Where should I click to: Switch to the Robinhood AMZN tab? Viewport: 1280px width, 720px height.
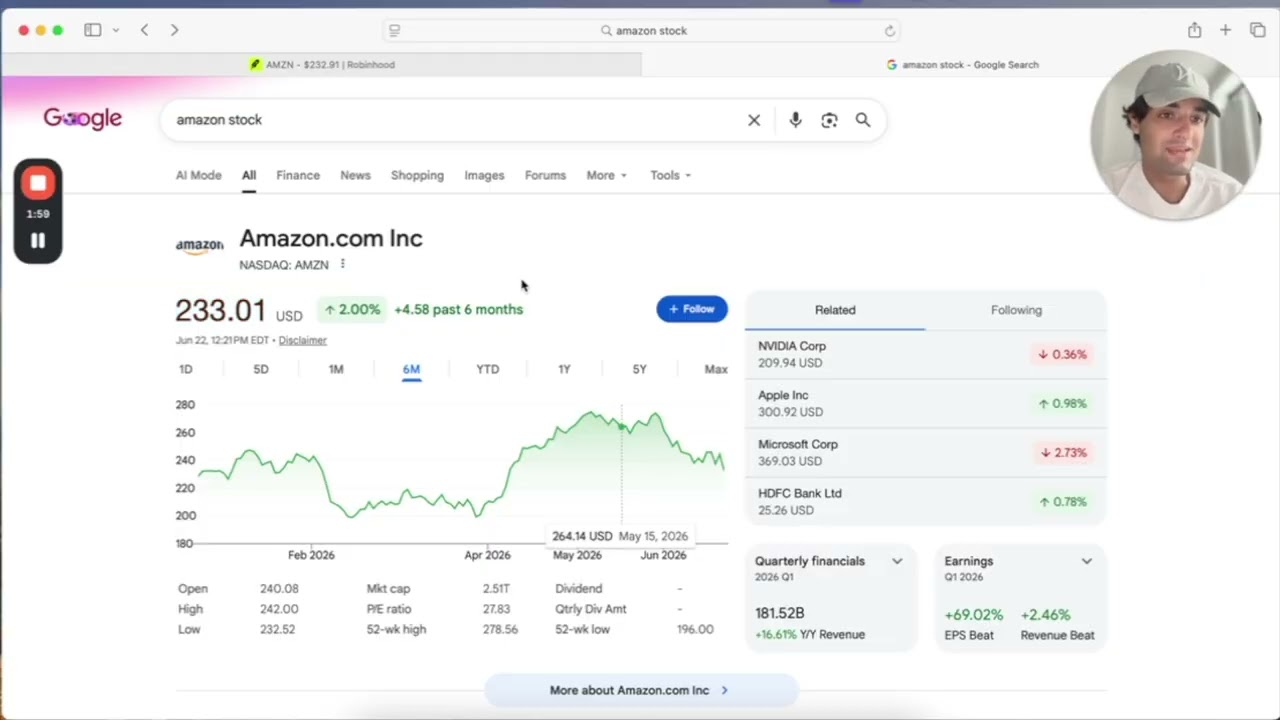321,64
